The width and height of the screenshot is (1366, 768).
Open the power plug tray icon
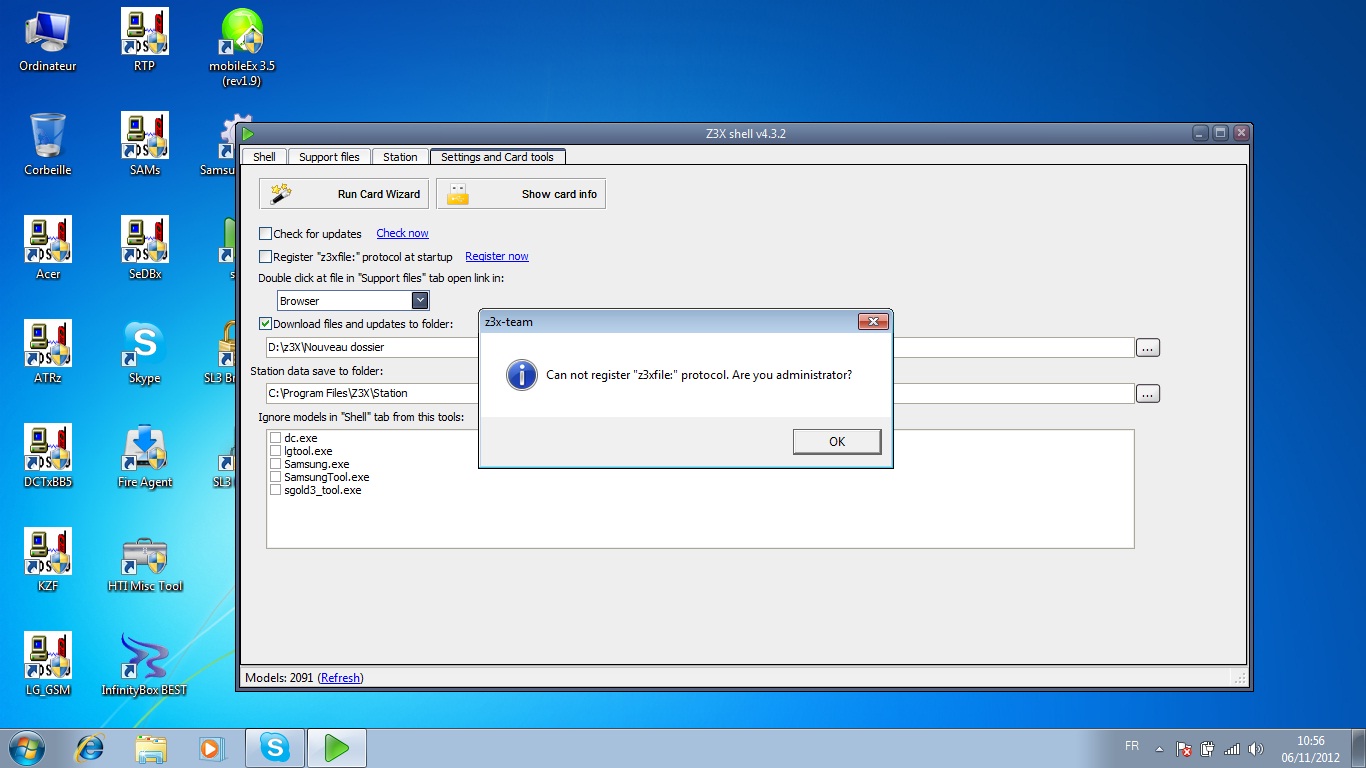pyautogui.click(x=1208, y=748)
